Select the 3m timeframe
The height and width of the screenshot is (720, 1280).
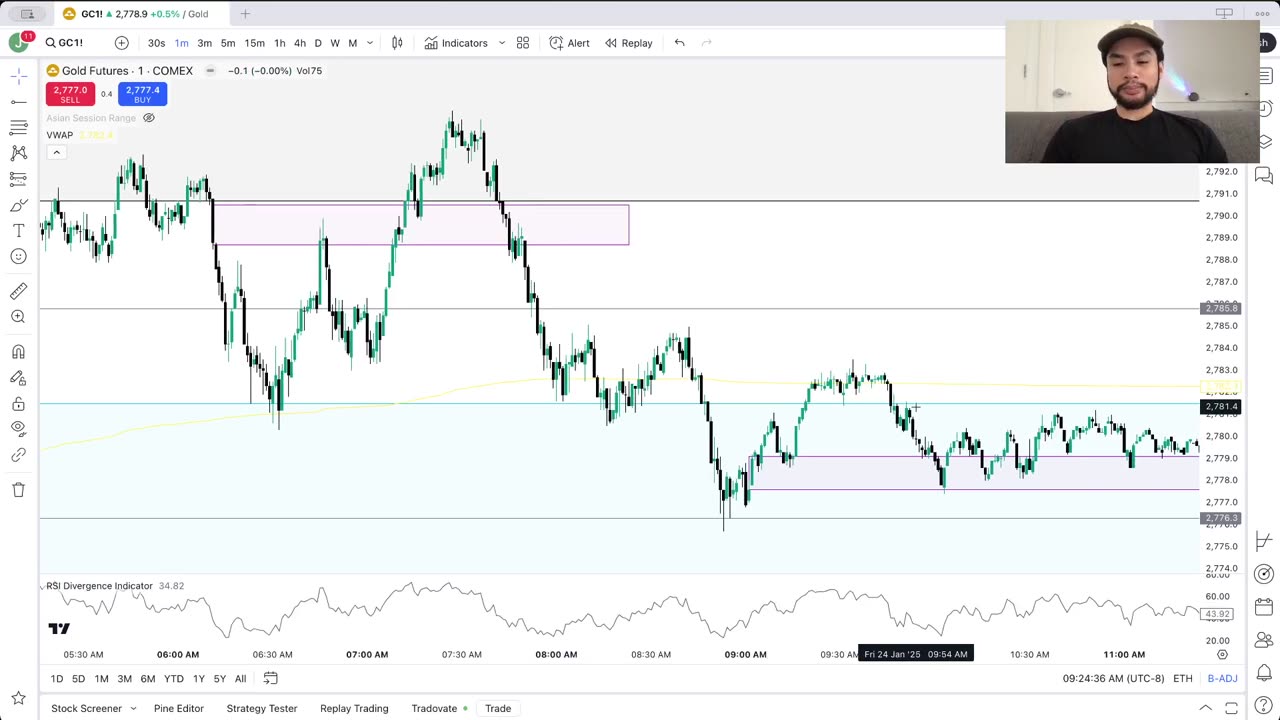(204, 43)
